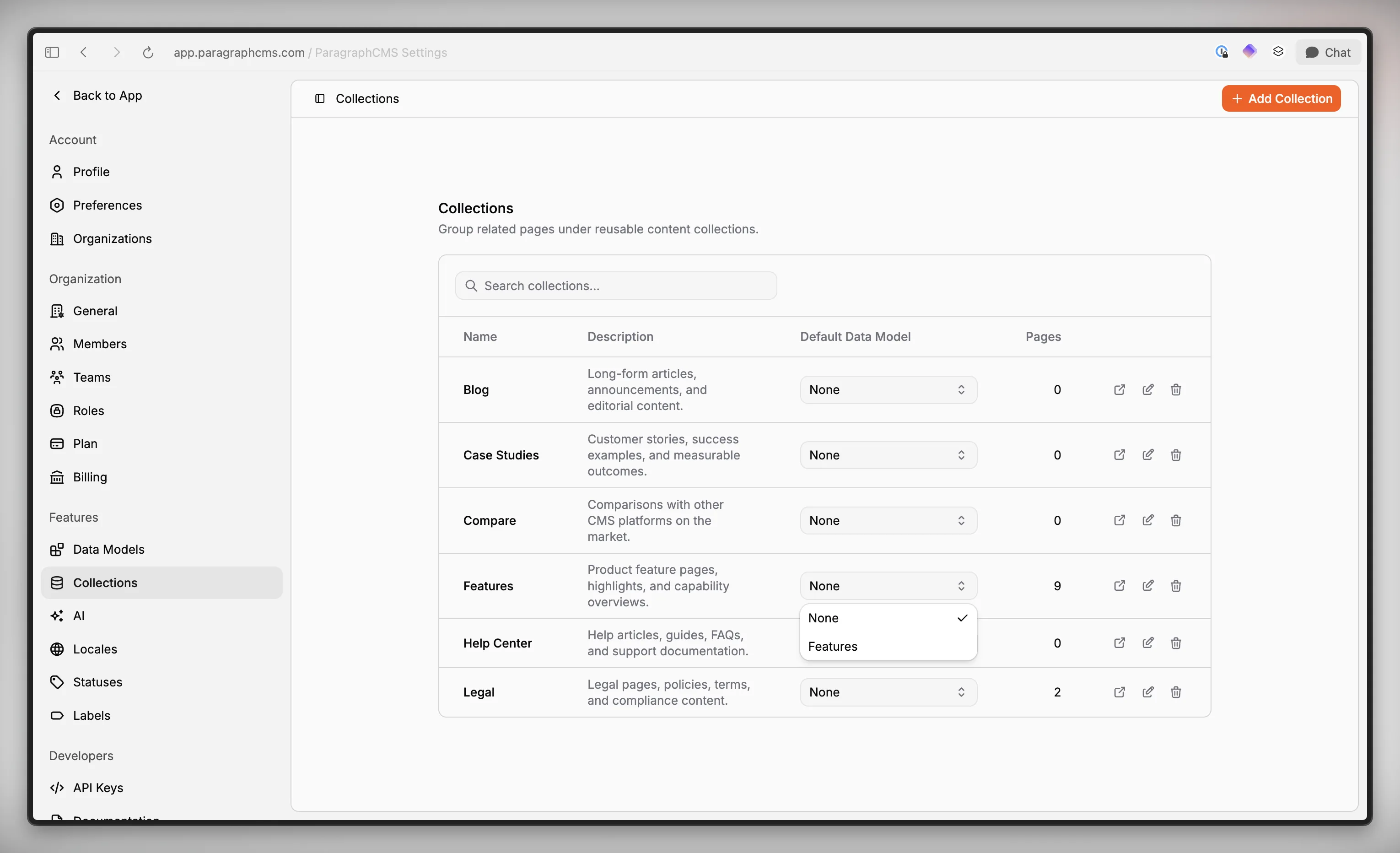Delete the Case Studies collection
Image resolution: width=1400 pixels, height=853 pixels.
[1175, 455]
